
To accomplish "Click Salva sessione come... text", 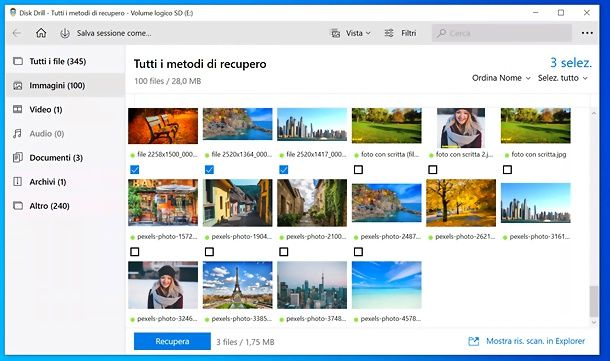I will [x=114, y=33].
